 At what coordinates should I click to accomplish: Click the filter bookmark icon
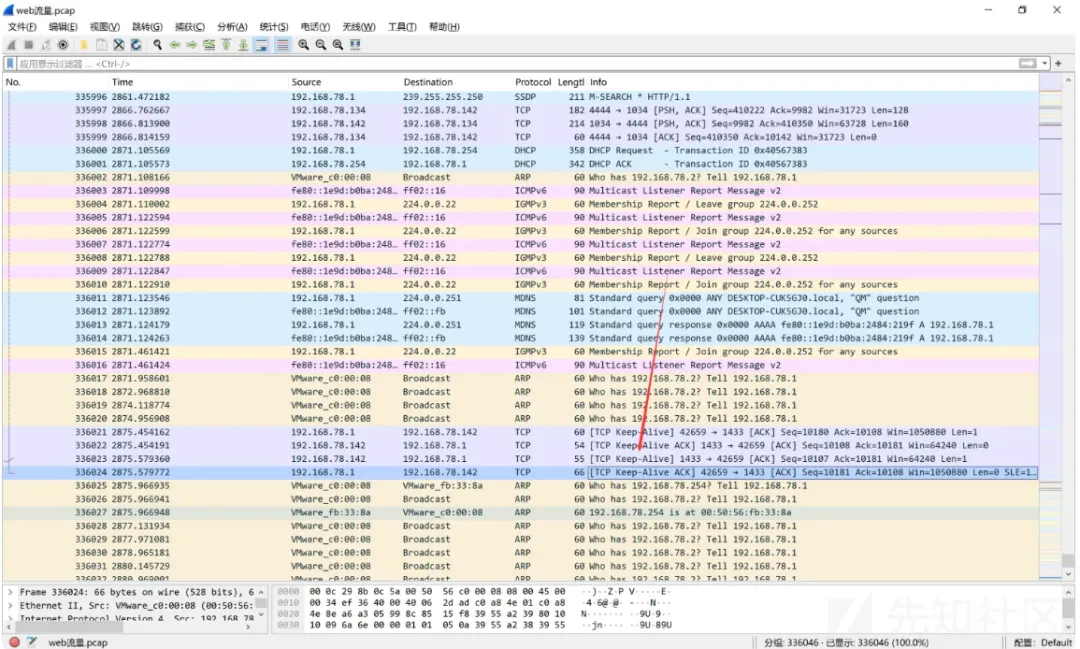[11, 63]
